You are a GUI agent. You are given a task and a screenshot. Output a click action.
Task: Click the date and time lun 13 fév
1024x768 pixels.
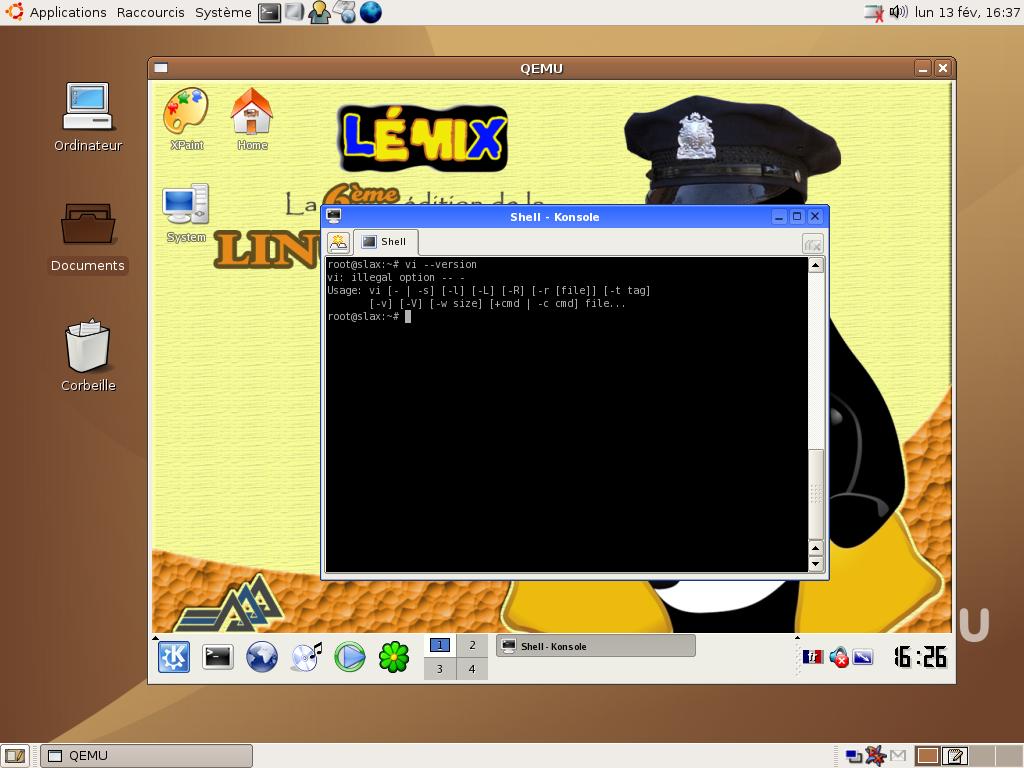[x=967, y=12]
